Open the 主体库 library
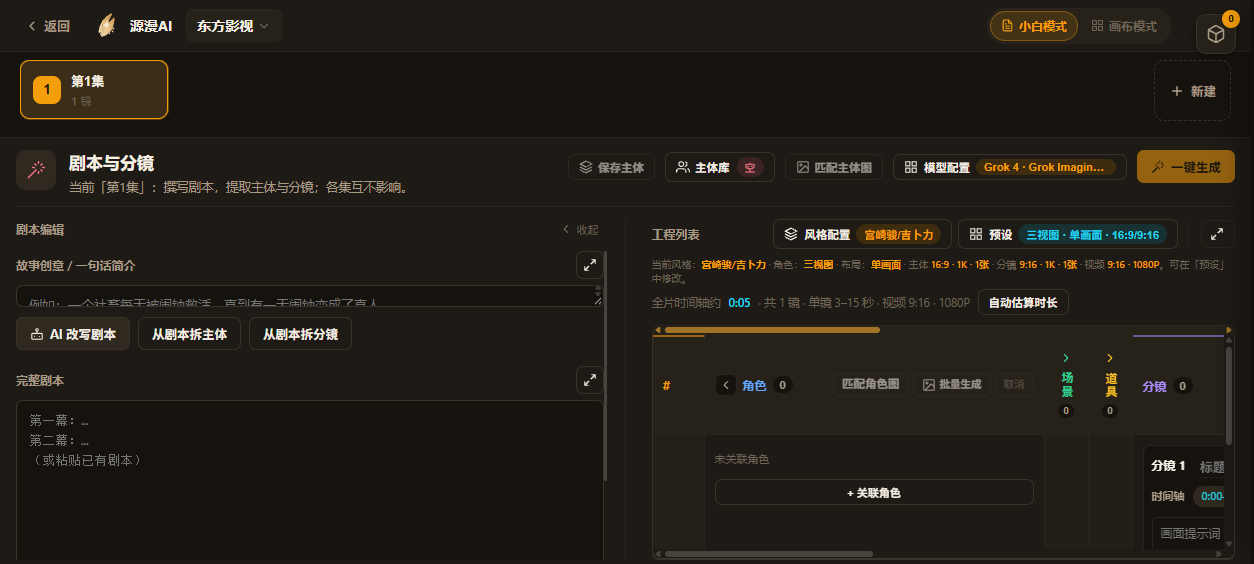The width and height of the screenshot is (1254, 564). click(720, 167)
